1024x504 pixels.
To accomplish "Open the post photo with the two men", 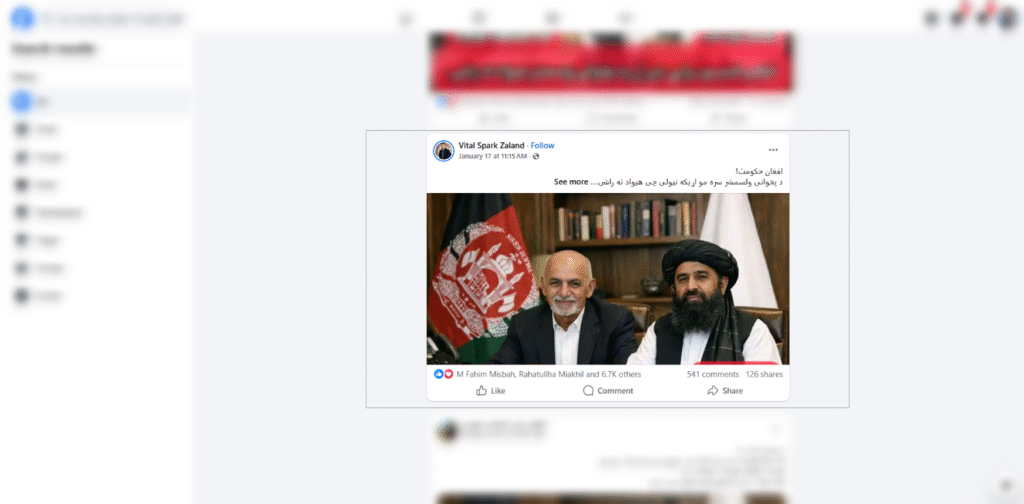I will pyautogui.click(x=608, y=279).
